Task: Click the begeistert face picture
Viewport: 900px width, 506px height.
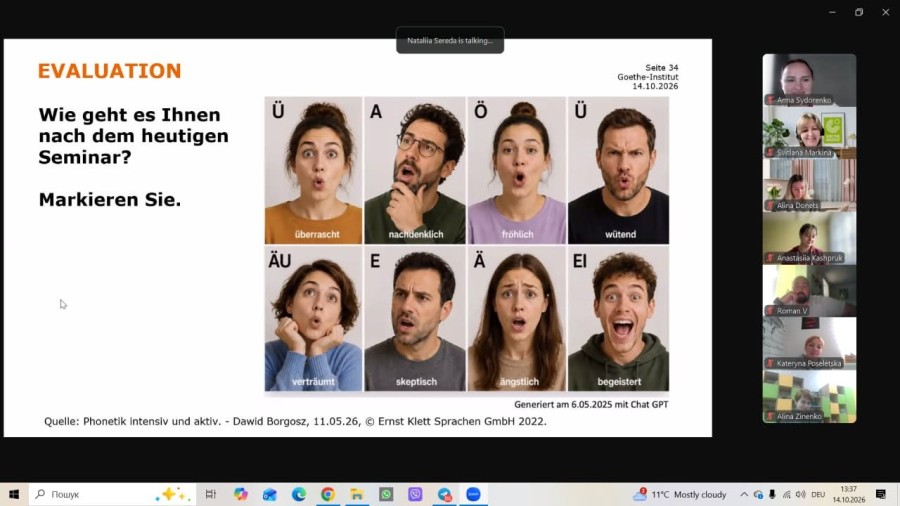Action: pos(619,319)
